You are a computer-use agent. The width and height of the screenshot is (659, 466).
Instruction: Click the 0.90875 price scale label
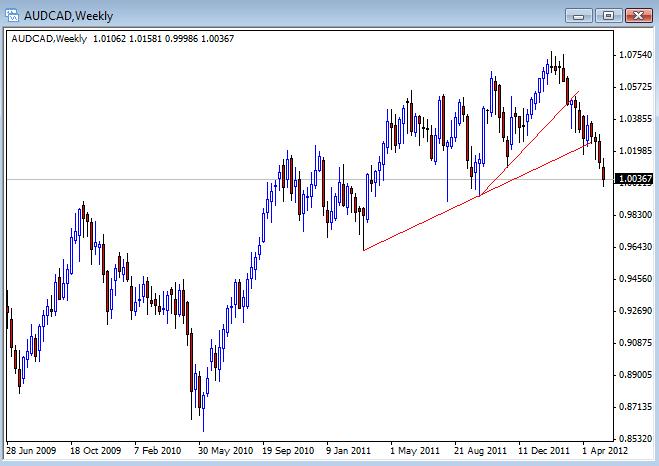(x=635, y=342)
